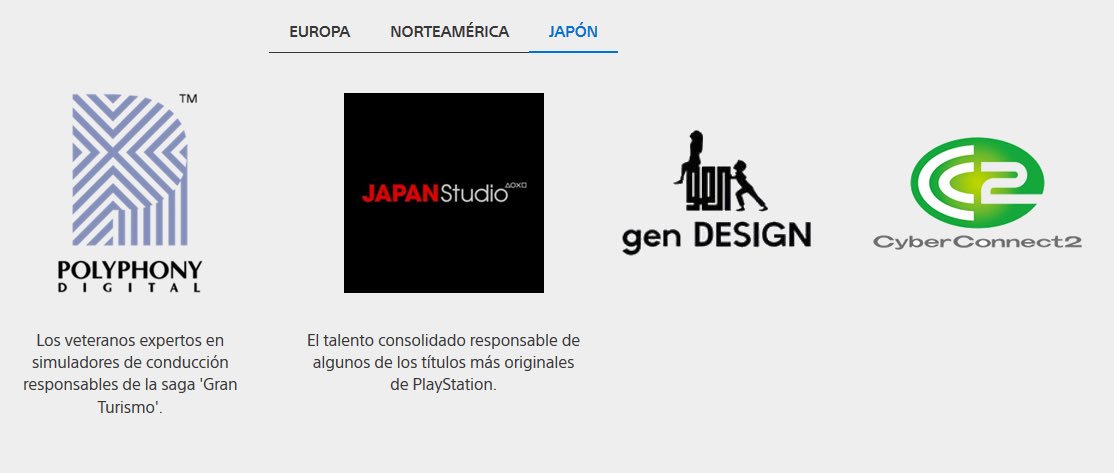
Task: Select the JAPÓN tab
Action: pos(573,32)
